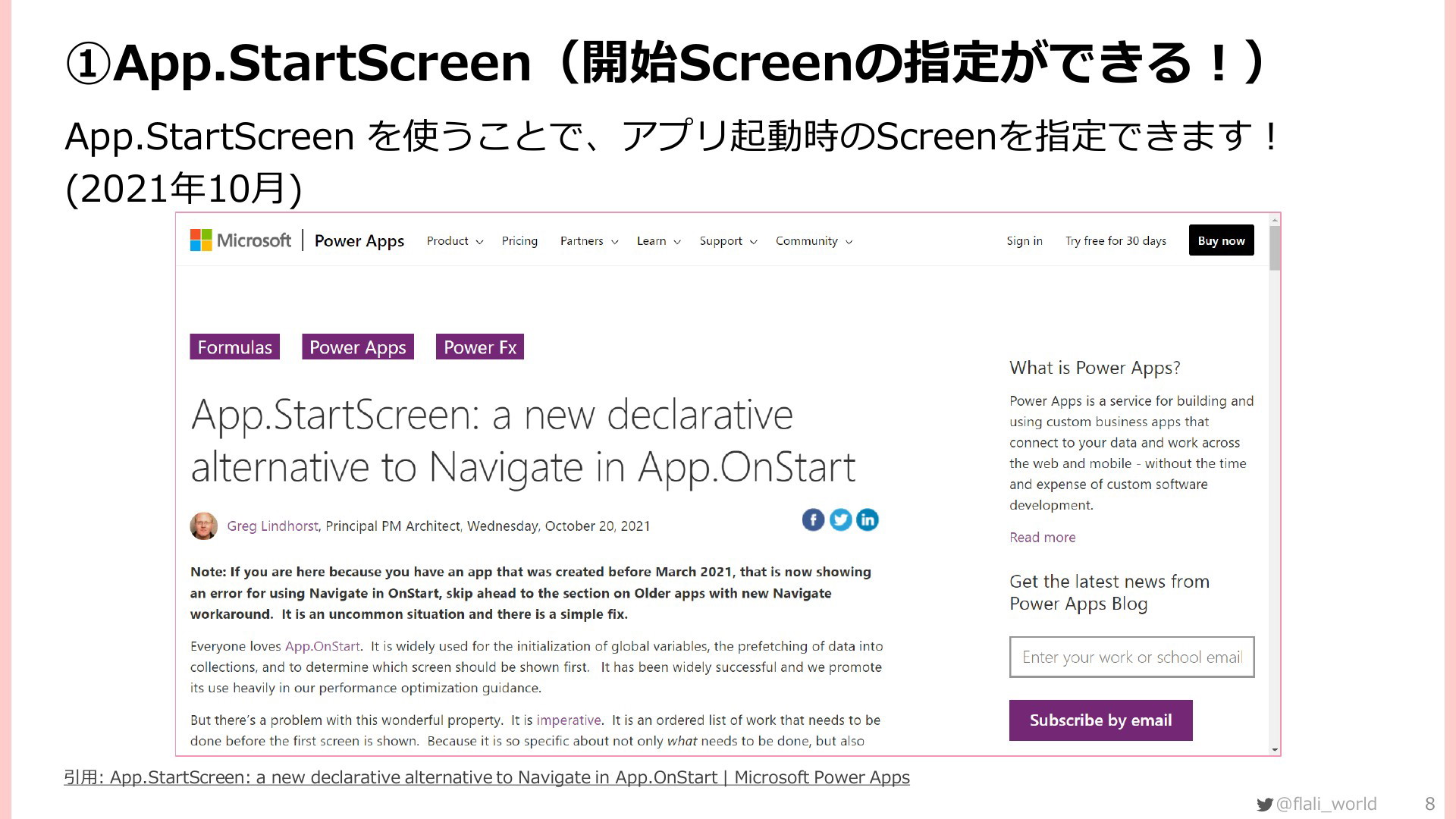Click the What is Power Apps? heading
1456x819 pixels.
tap(1094, 368)
